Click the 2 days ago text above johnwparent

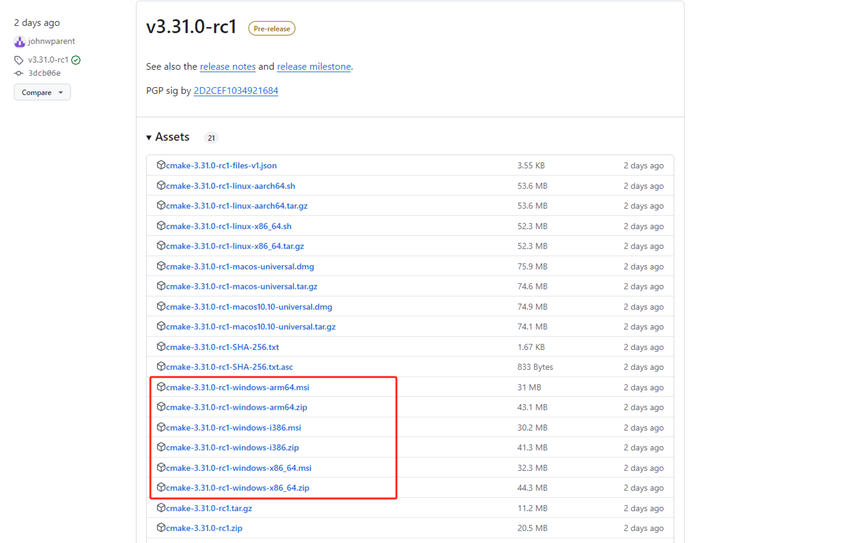37,23
